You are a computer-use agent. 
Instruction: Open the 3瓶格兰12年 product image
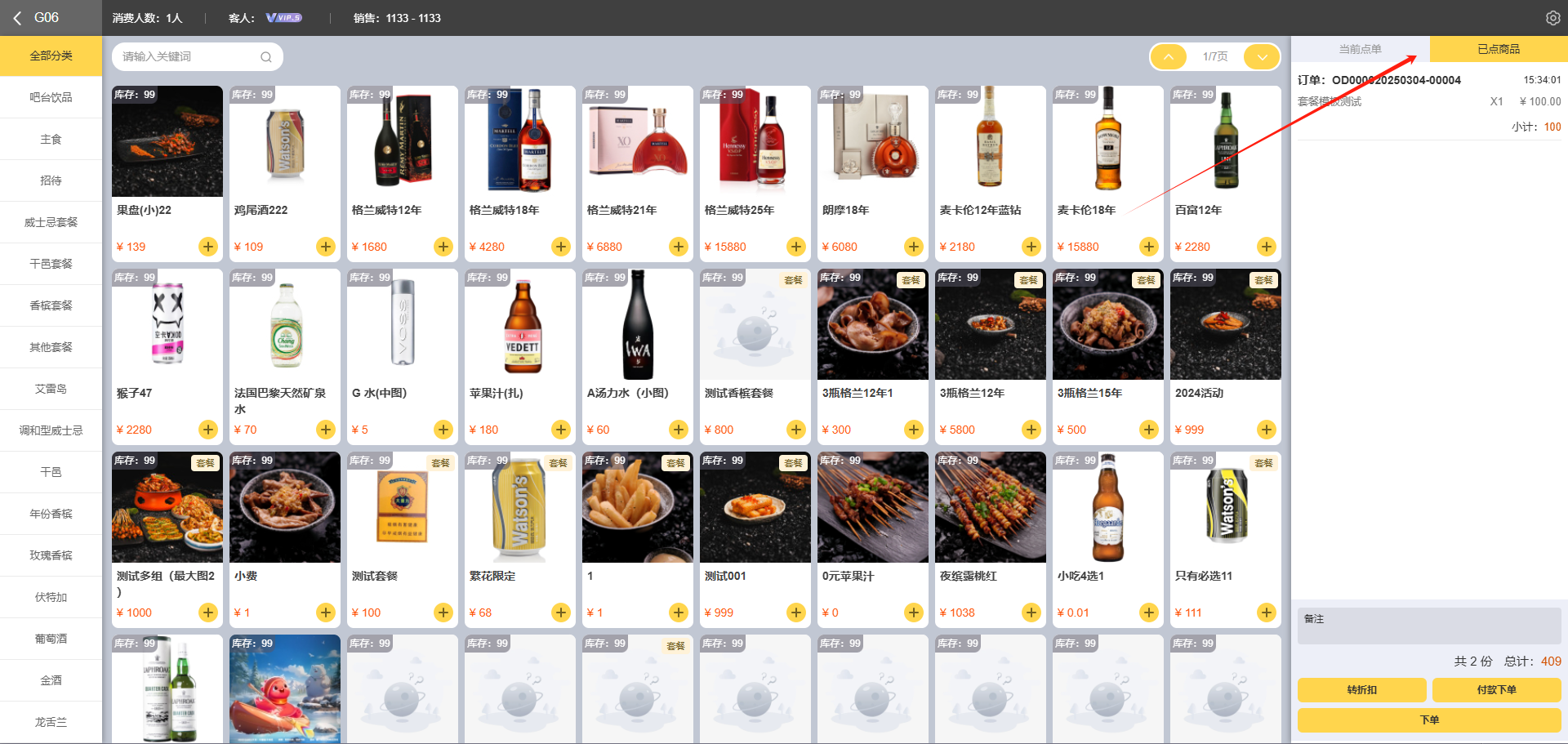(991, 324)
